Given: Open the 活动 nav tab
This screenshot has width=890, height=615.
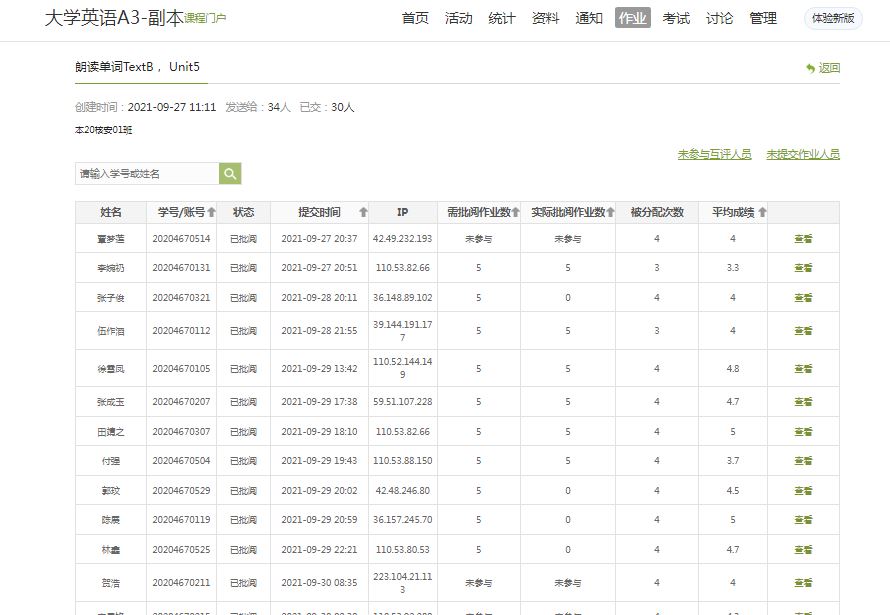Looking at the screenshot, I should pyautogui.click(x=459, y=18).
